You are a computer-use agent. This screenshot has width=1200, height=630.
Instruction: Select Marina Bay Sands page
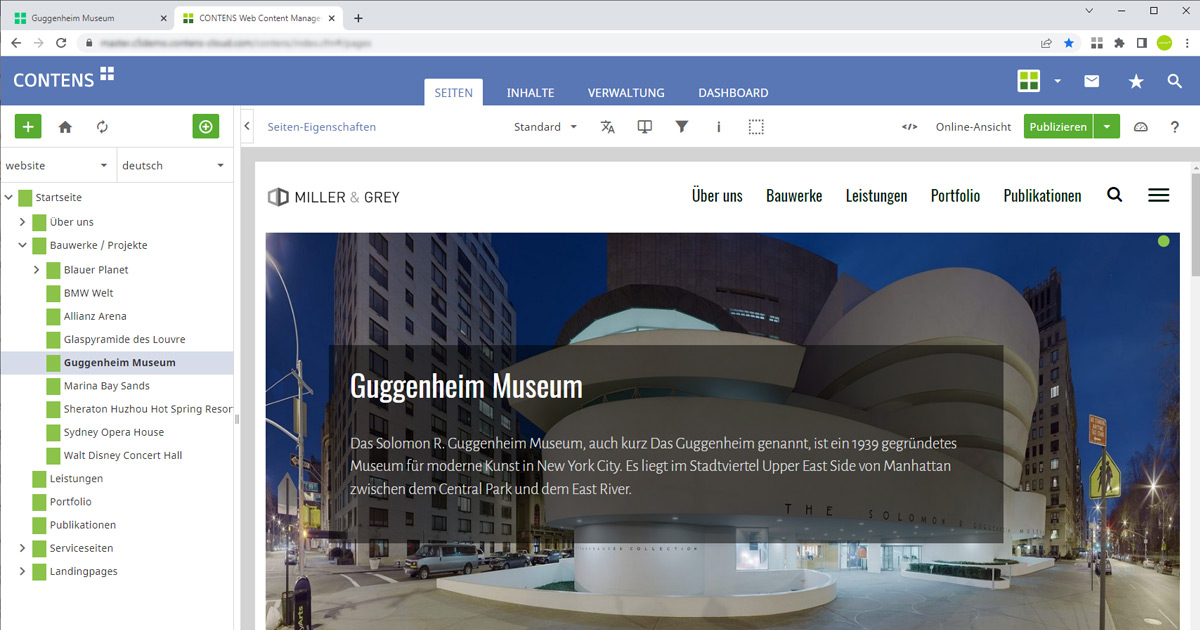[x=106, y=386]
